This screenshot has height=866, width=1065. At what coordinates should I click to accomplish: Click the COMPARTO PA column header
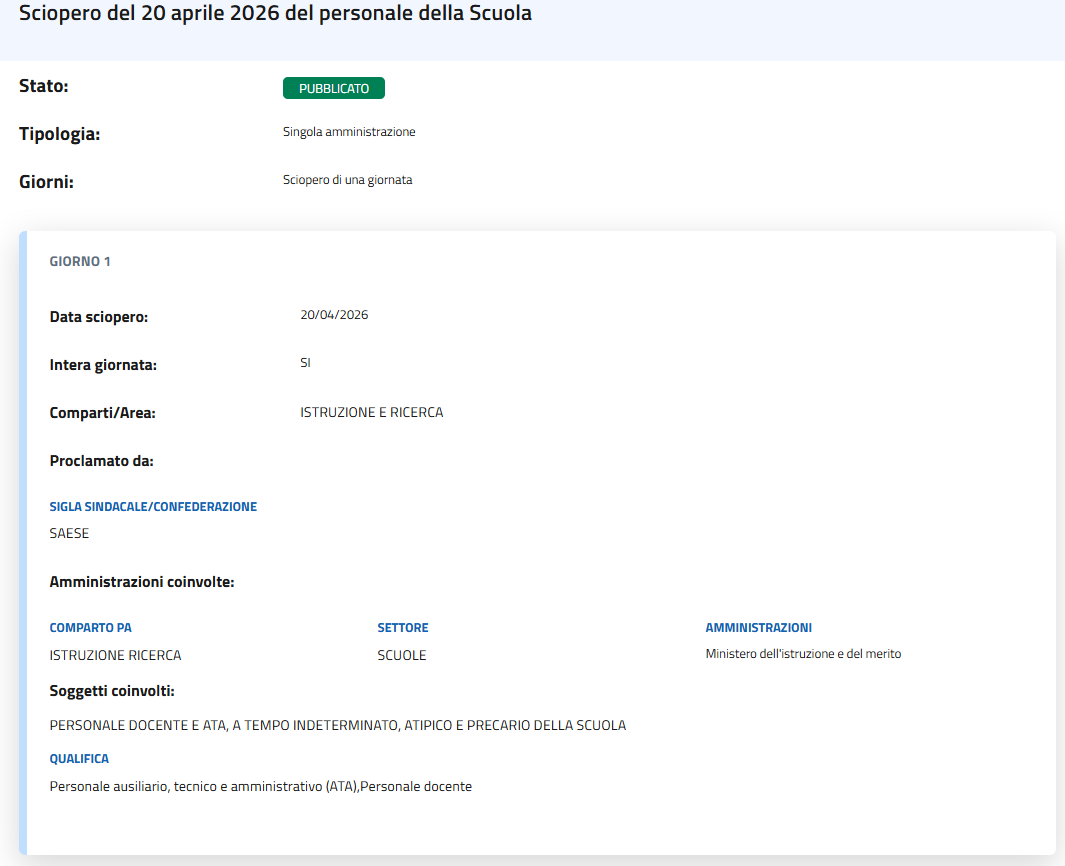pyautogui.click(x=91, y=628)
